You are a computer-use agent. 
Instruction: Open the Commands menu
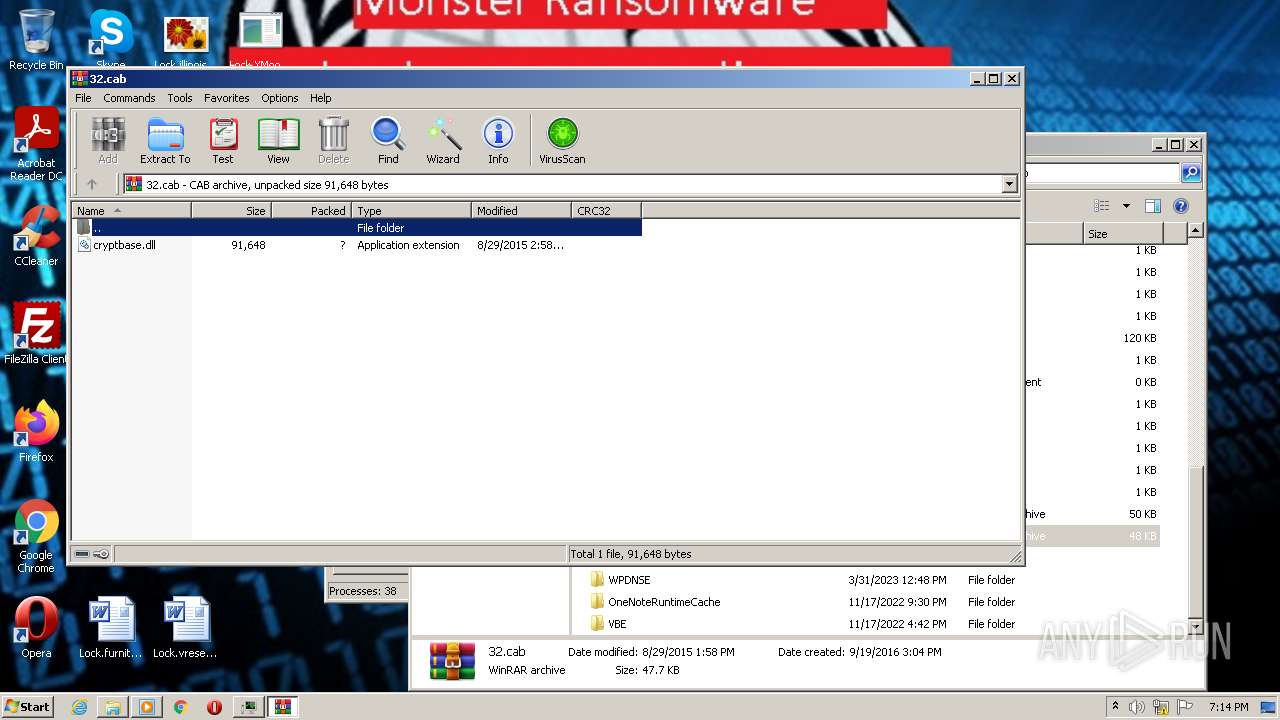pyautogui.click(x=129, y=98)
